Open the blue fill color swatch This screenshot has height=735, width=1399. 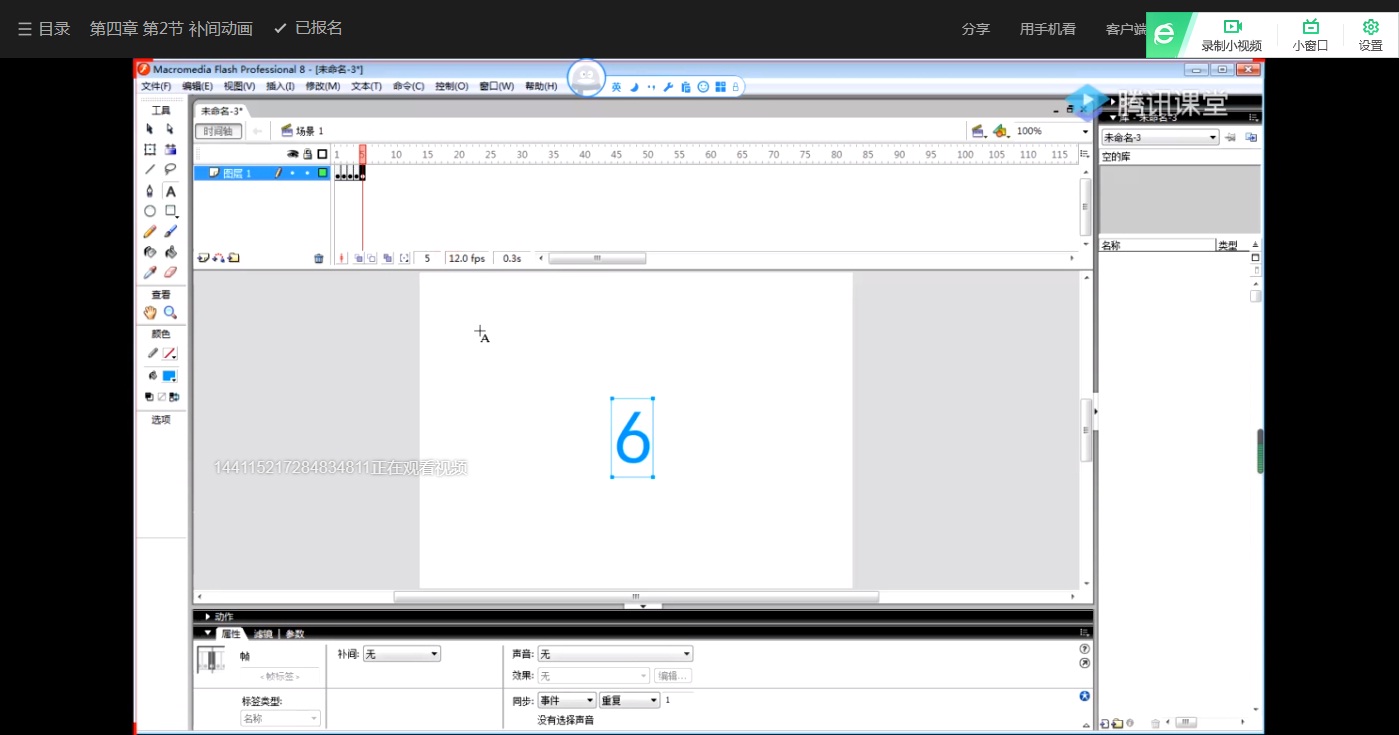pos(169,376)
